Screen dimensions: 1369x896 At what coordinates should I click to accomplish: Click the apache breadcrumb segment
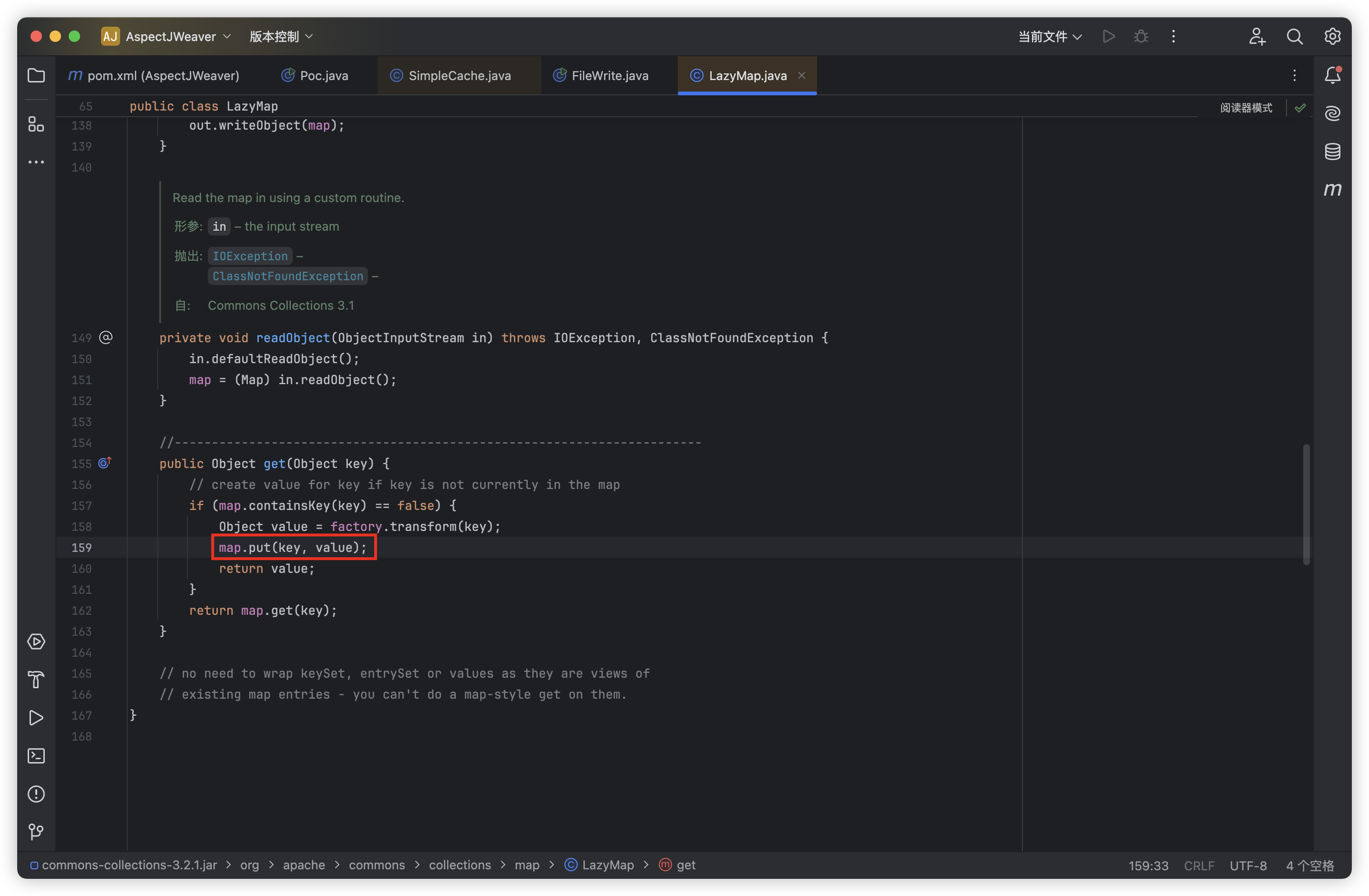304,865
